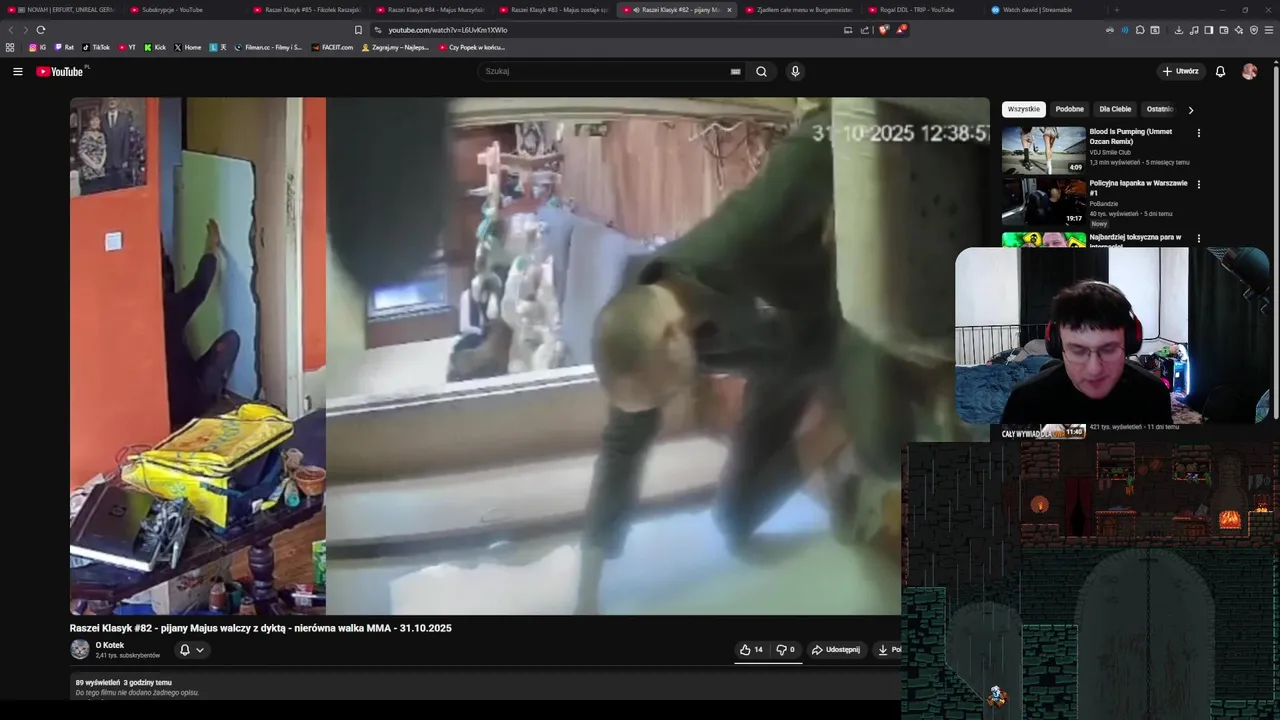Open O Kotek channel name link
This screenshot has height=720, width=1280.
click(110, 645)
